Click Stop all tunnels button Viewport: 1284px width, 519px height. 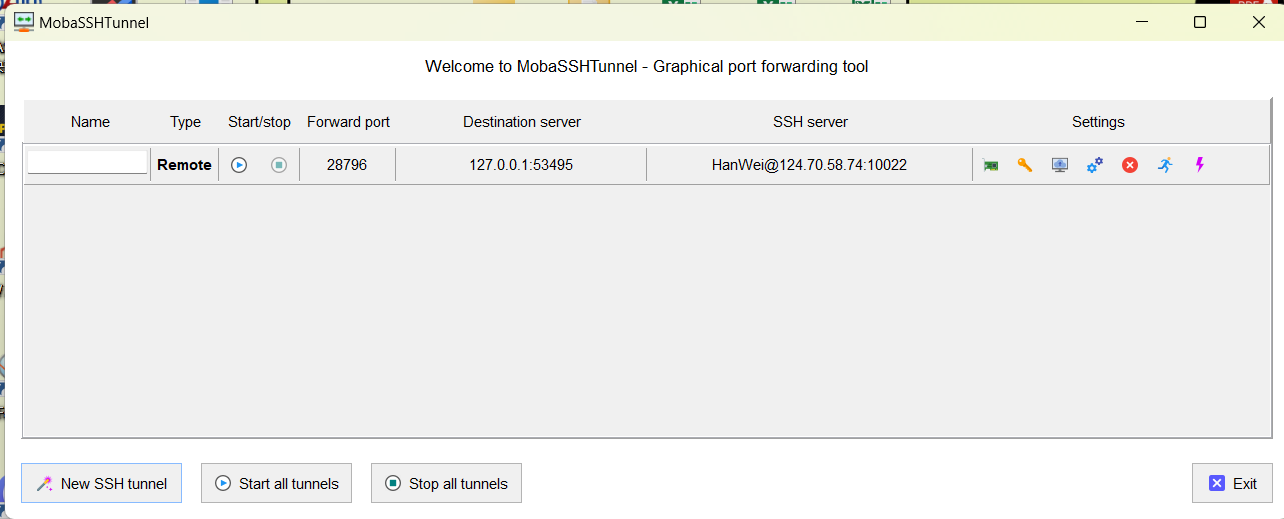point(446,484)
